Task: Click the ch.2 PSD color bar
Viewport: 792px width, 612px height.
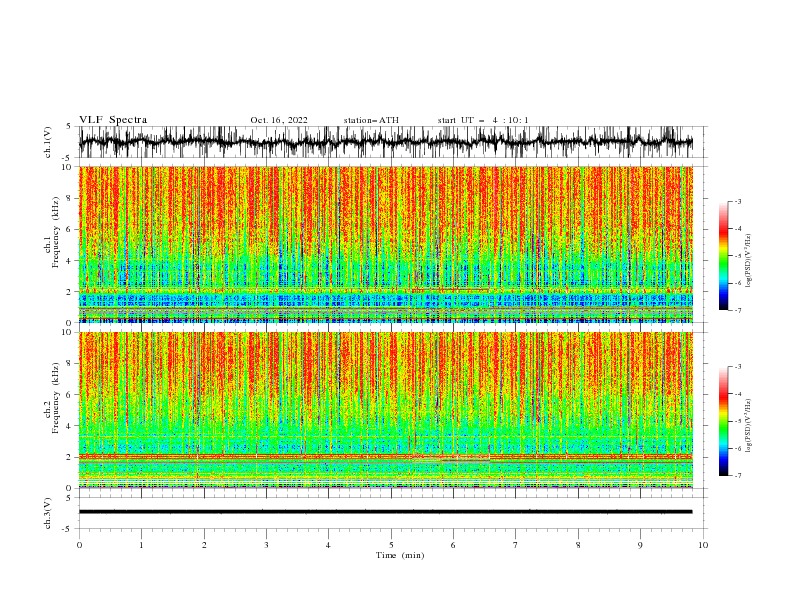Action: [x=723, y=421]
